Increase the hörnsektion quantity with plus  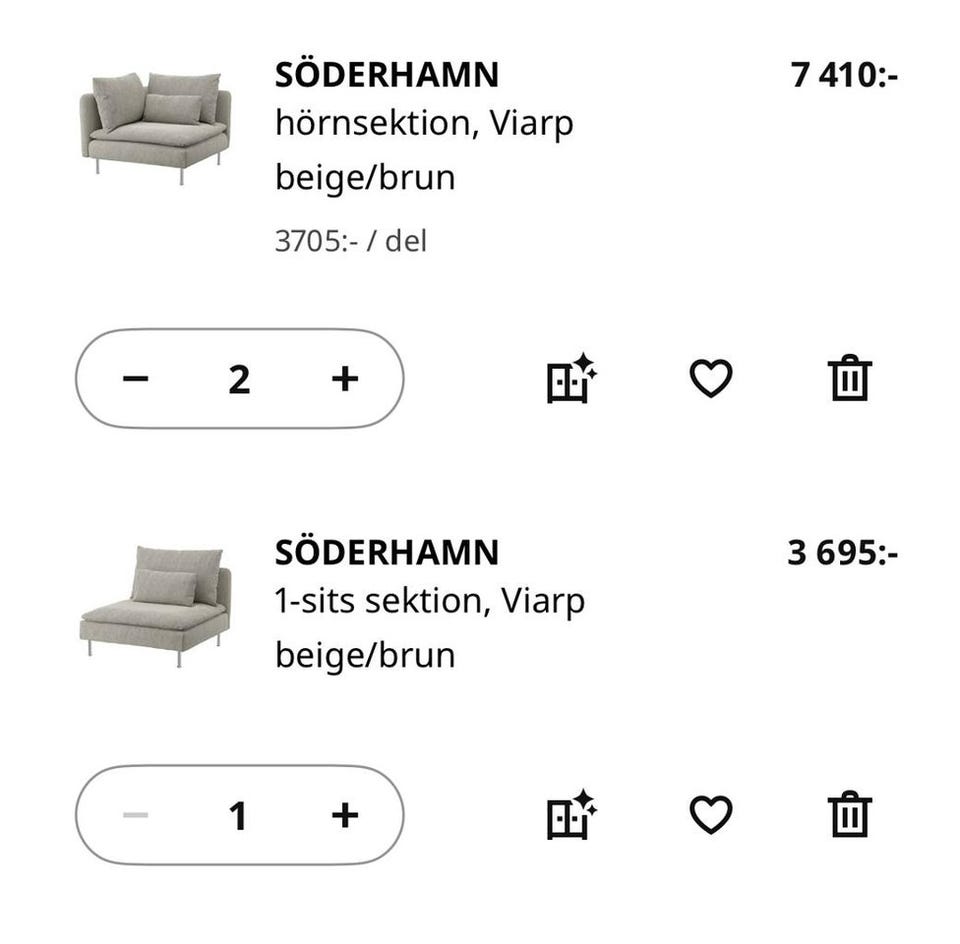tap(345, 379)
